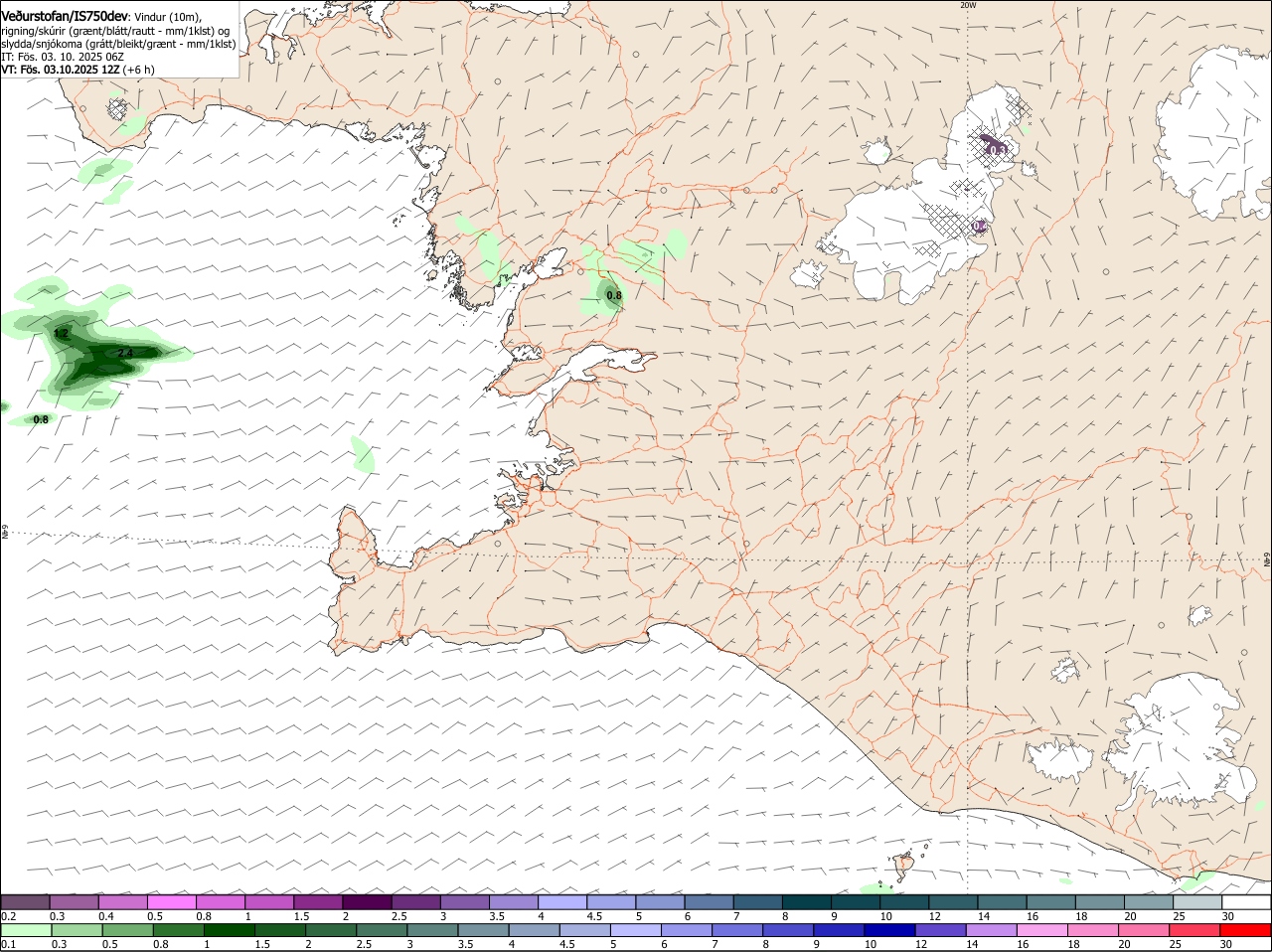The height and width of the screenshot is (952, 1272).
Task: Select the dark purple swatch labeled 2 in the top legend row
Action: coord(367,902)
